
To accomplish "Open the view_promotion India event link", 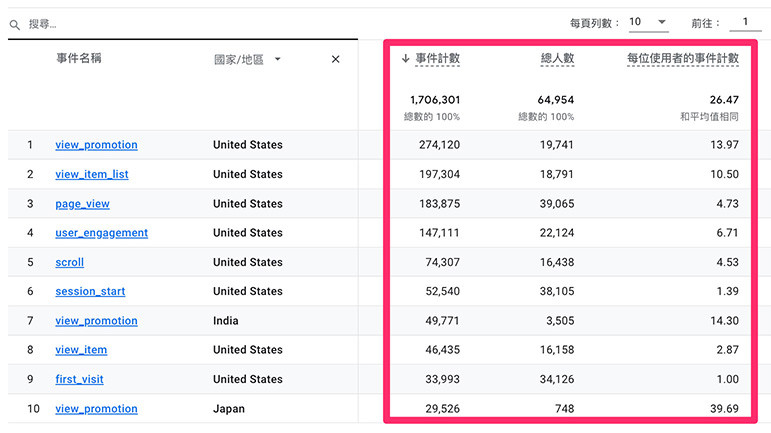I will pyautogui.click(x=96, y=321).
